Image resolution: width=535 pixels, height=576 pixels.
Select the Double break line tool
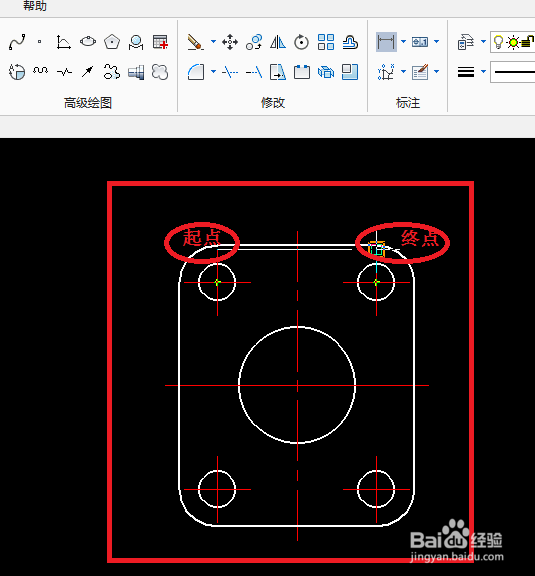[x=64, y=72]
